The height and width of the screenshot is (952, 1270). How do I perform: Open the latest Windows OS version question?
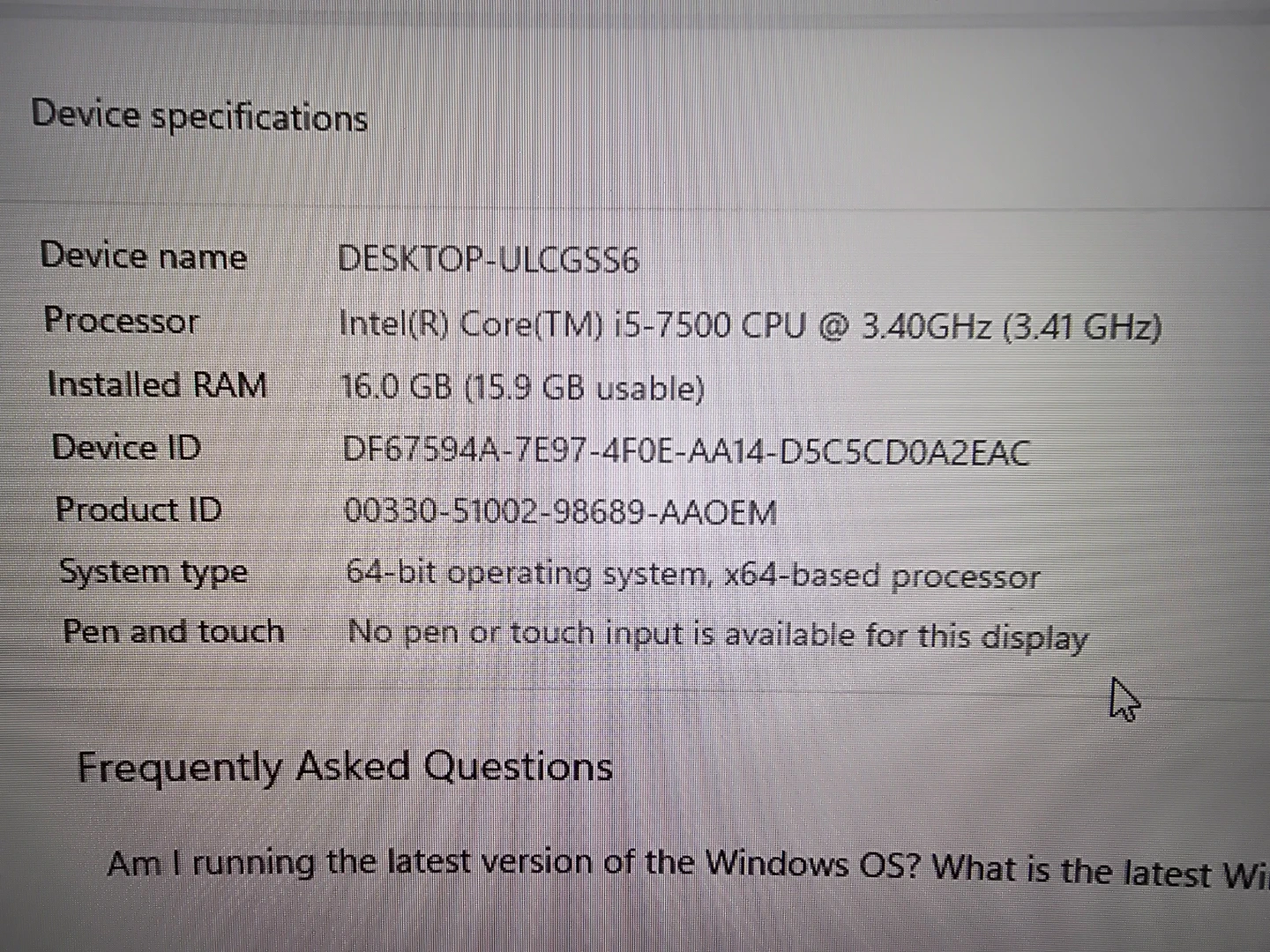click(x=686, y=866)
